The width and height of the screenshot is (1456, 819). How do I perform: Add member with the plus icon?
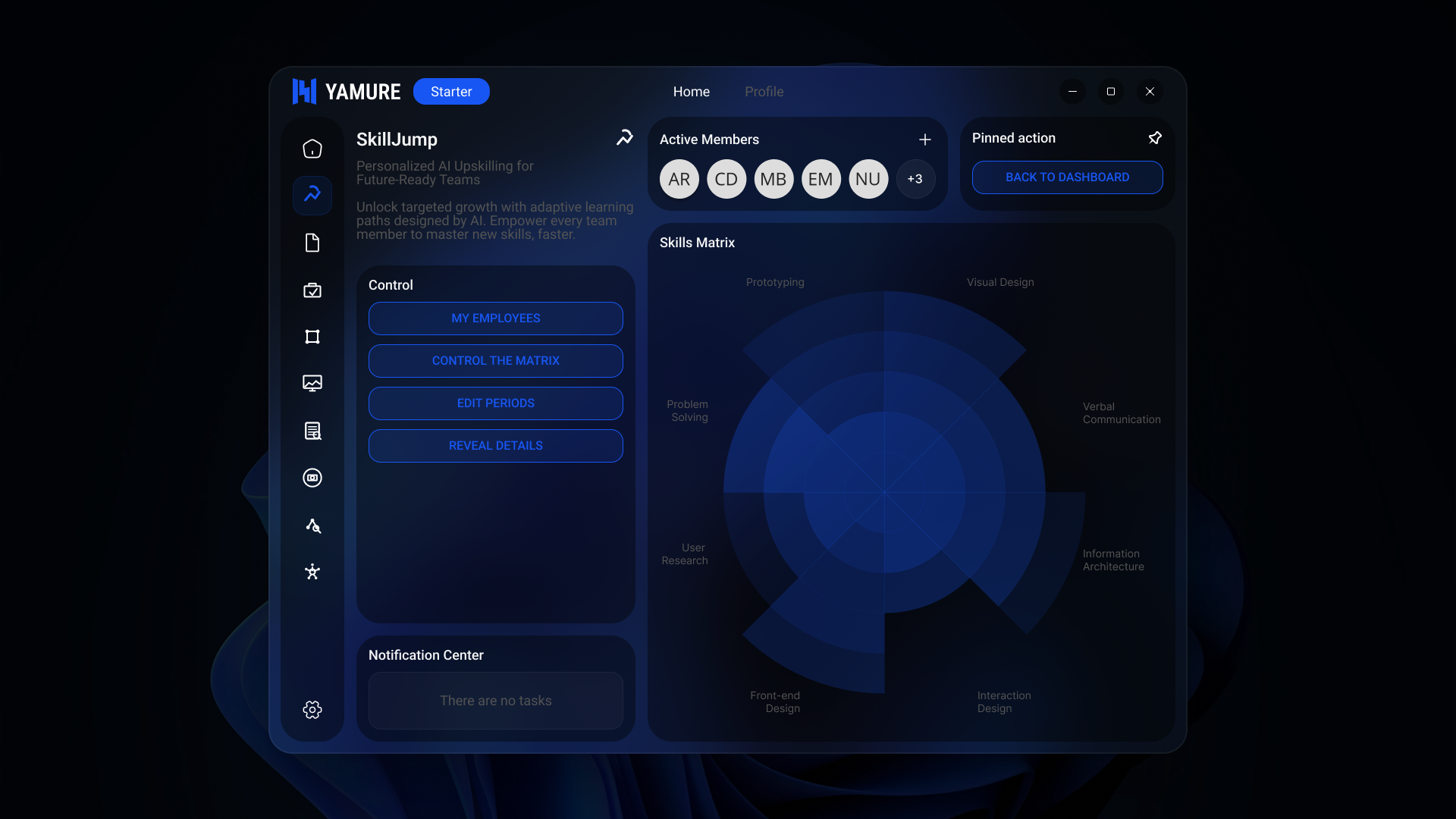tap(925, 140)
